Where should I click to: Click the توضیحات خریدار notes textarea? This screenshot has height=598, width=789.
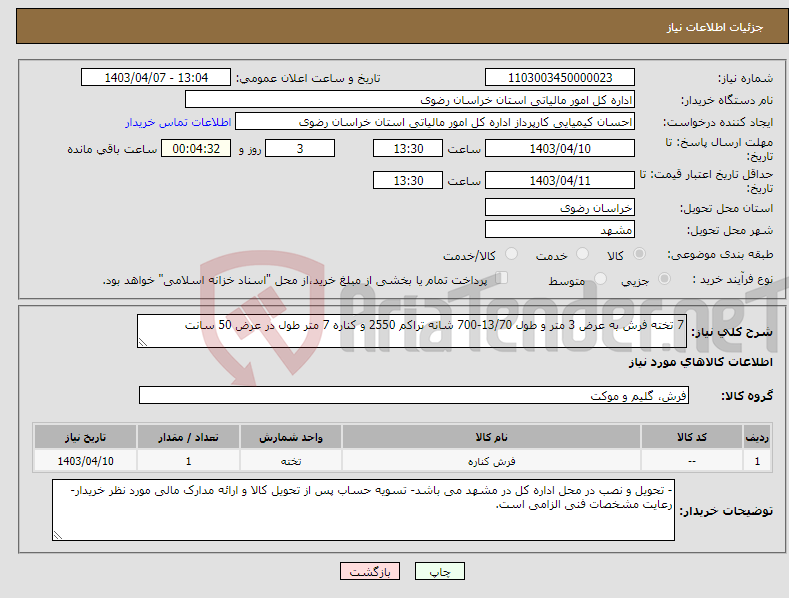tap(363, 510)
